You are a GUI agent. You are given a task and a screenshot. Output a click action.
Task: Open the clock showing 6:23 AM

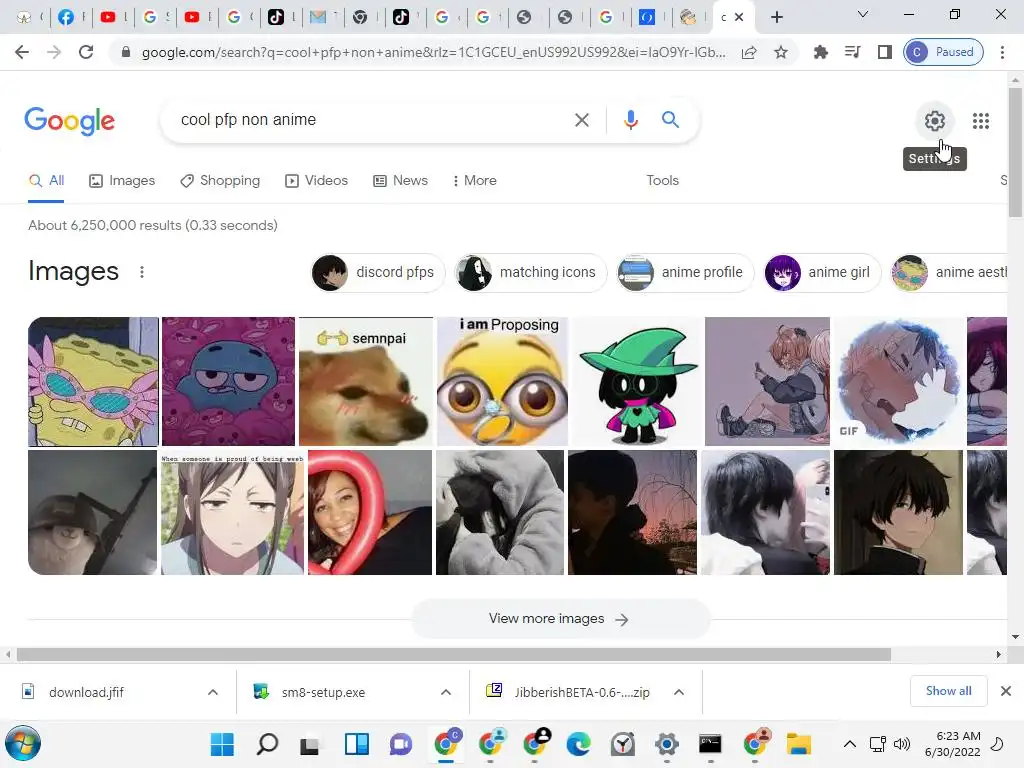(x=953, y=744)
